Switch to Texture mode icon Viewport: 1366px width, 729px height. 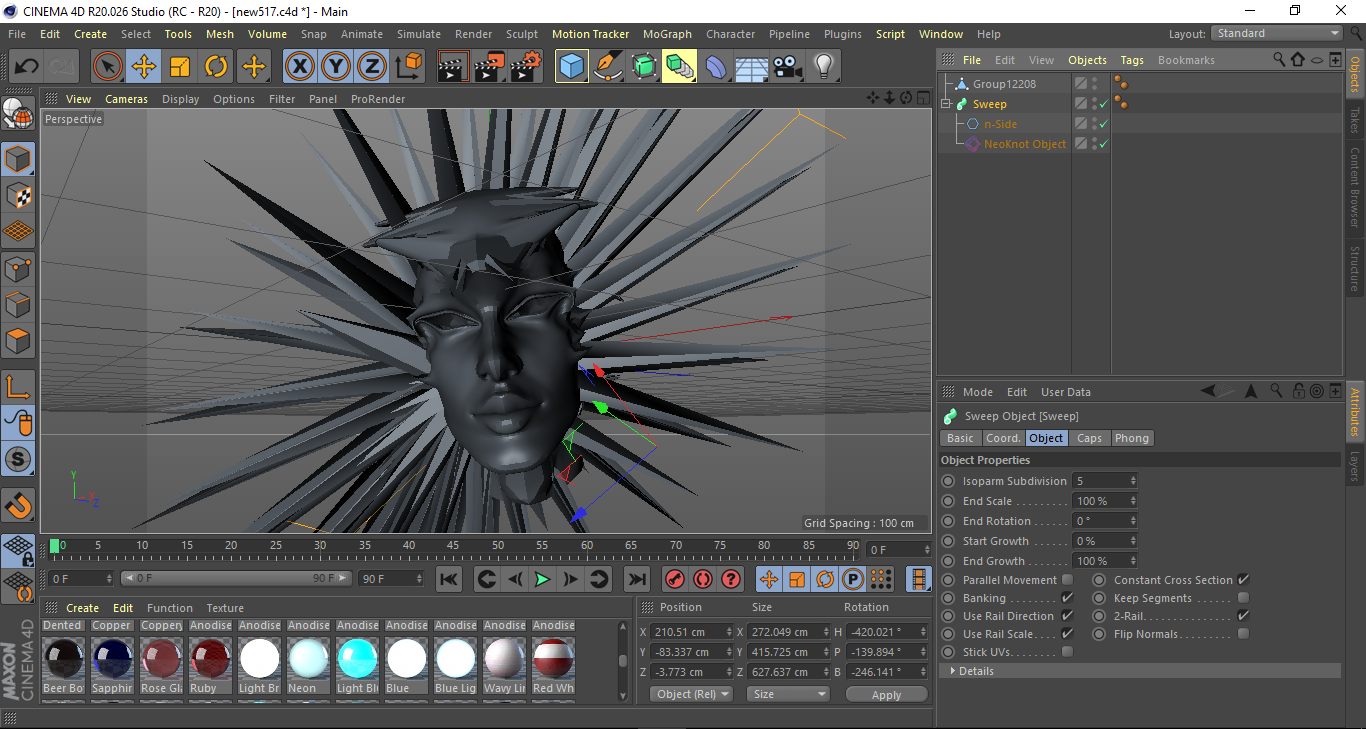18,195
